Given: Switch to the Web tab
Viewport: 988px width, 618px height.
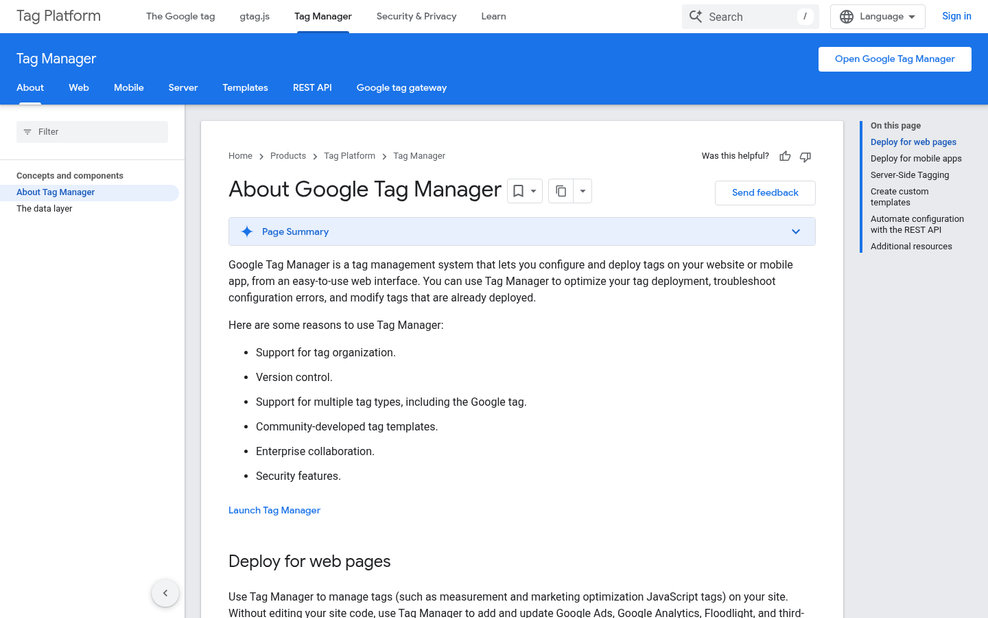Looking at the screenshot, I should pos(79,88).
